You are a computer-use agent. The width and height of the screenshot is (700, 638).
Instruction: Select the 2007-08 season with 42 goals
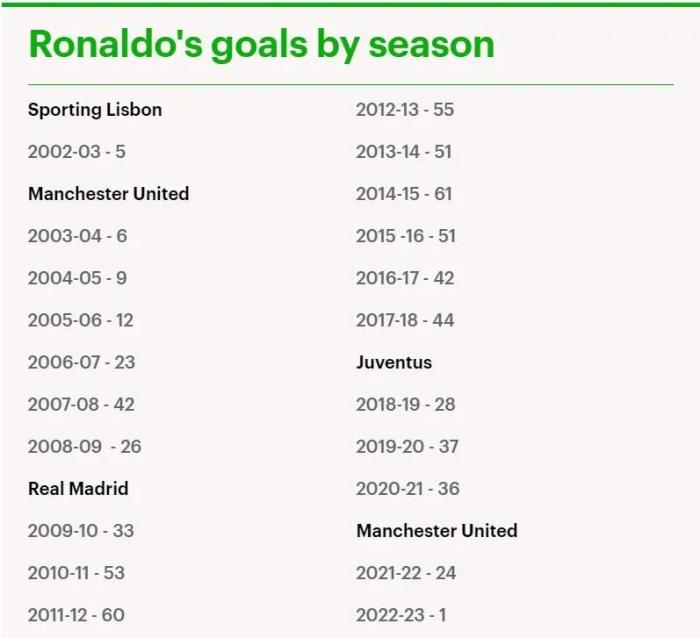(81, 404)
